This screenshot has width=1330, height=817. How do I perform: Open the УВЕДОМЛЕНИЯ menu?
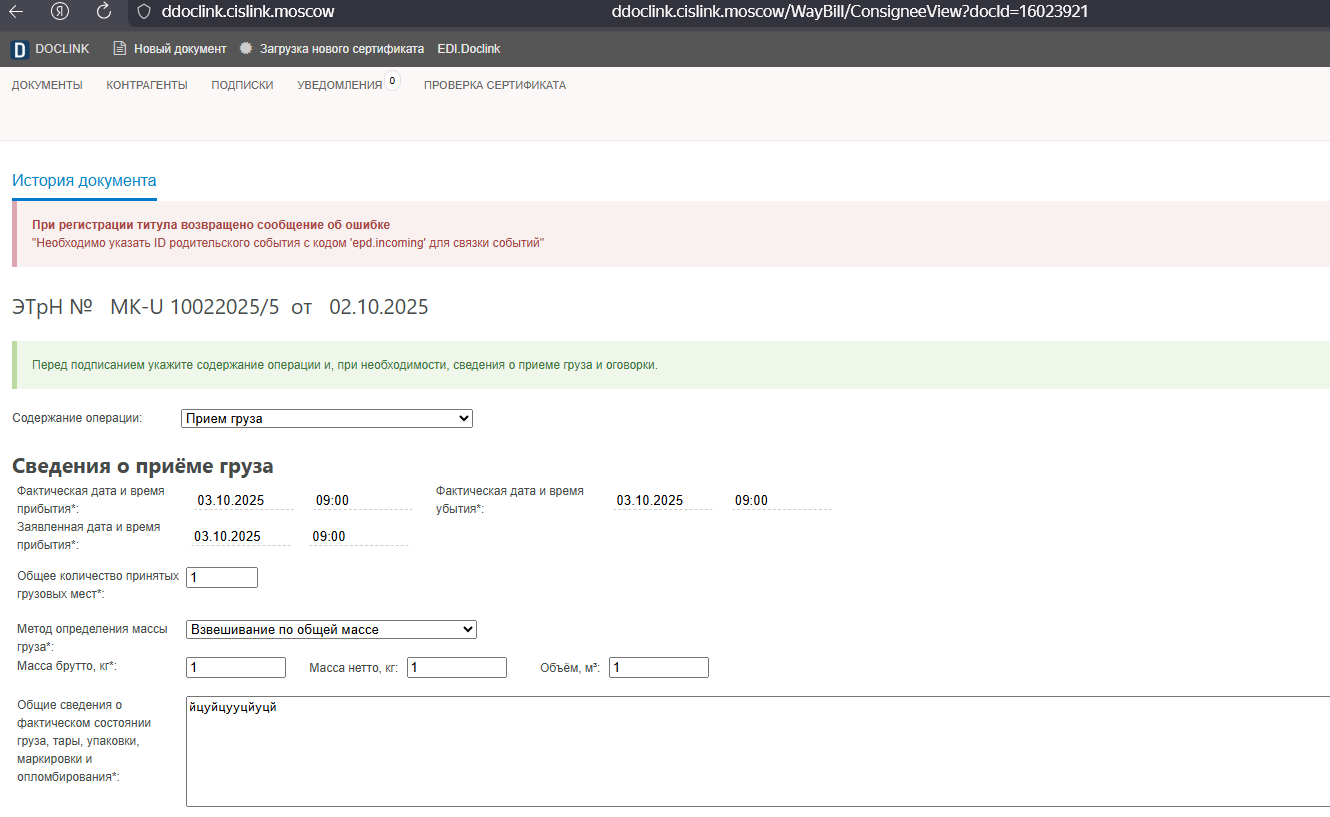pyautogui.click(x=340, y=85)
